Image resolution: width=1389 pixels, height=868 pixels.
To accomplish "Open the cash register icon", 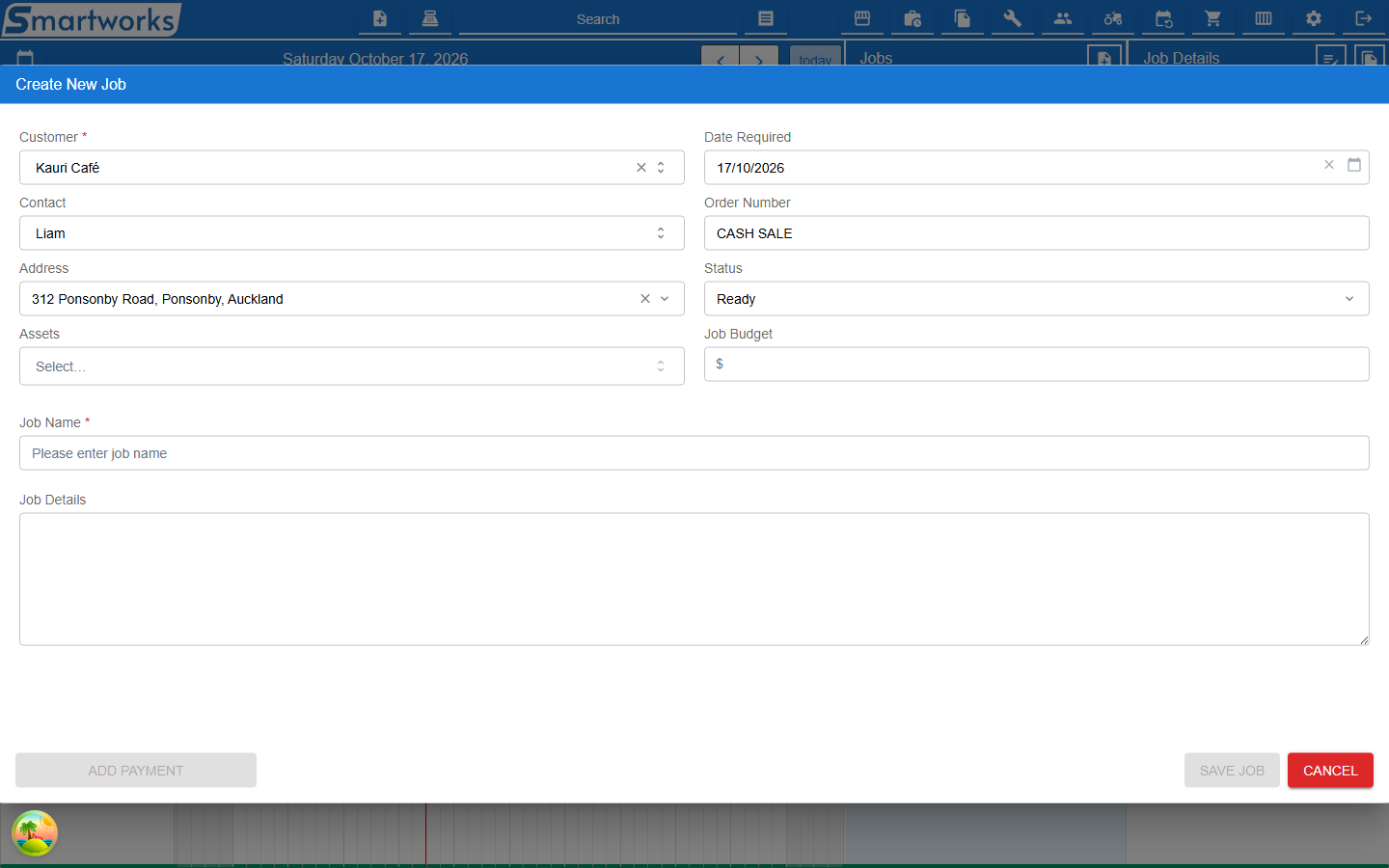I will 430,18.
